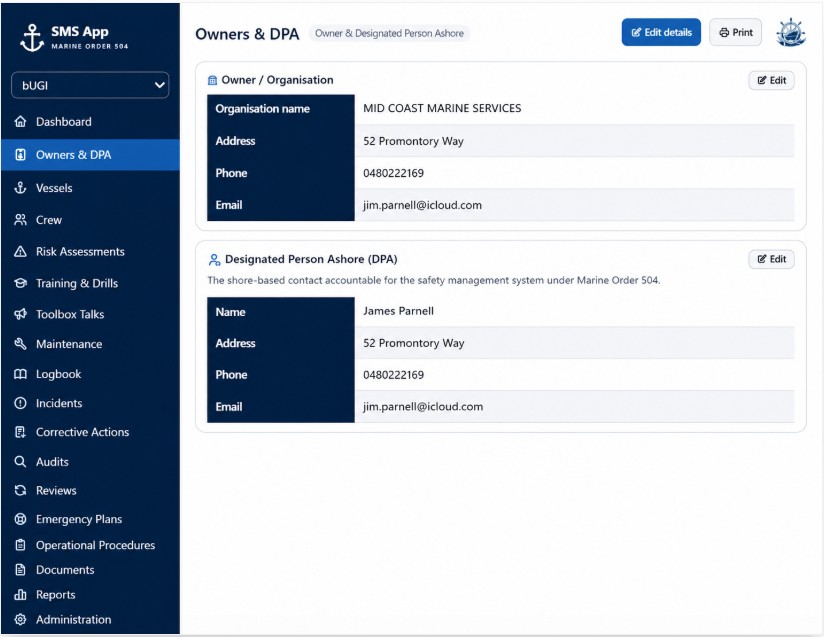Click the Maintenance wrench icon
Screen dimensions: 824x637
[x=20, y=344]
